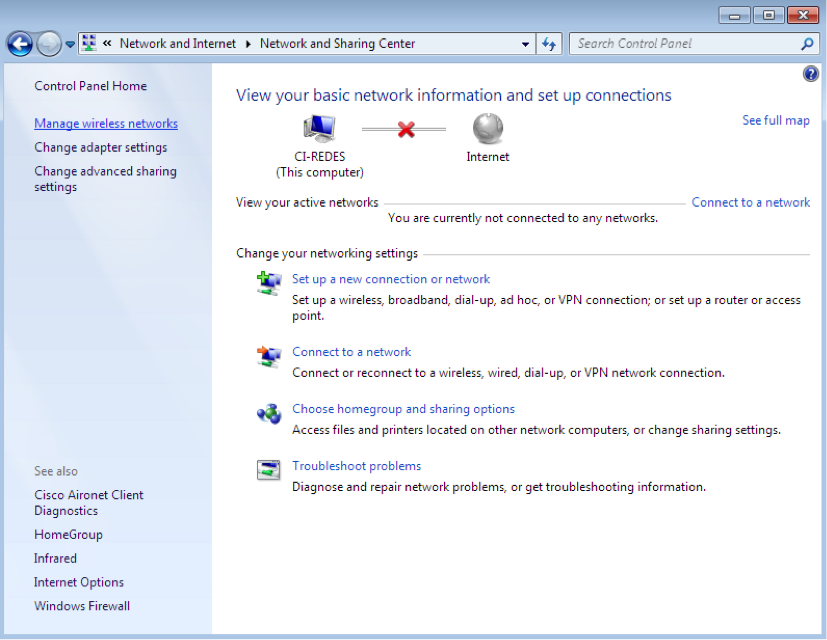Click the Connect to a network adapter icon

tap(268, 356)
